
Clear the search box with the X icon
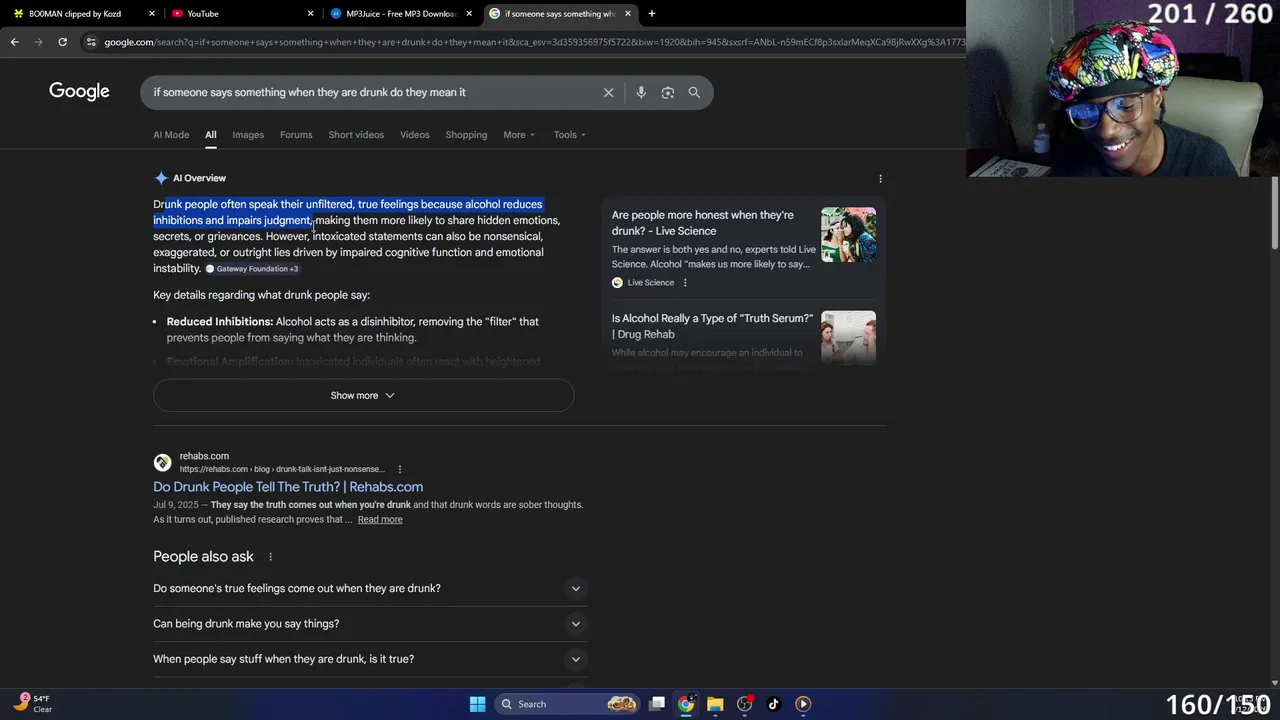(x=608, y=92)
